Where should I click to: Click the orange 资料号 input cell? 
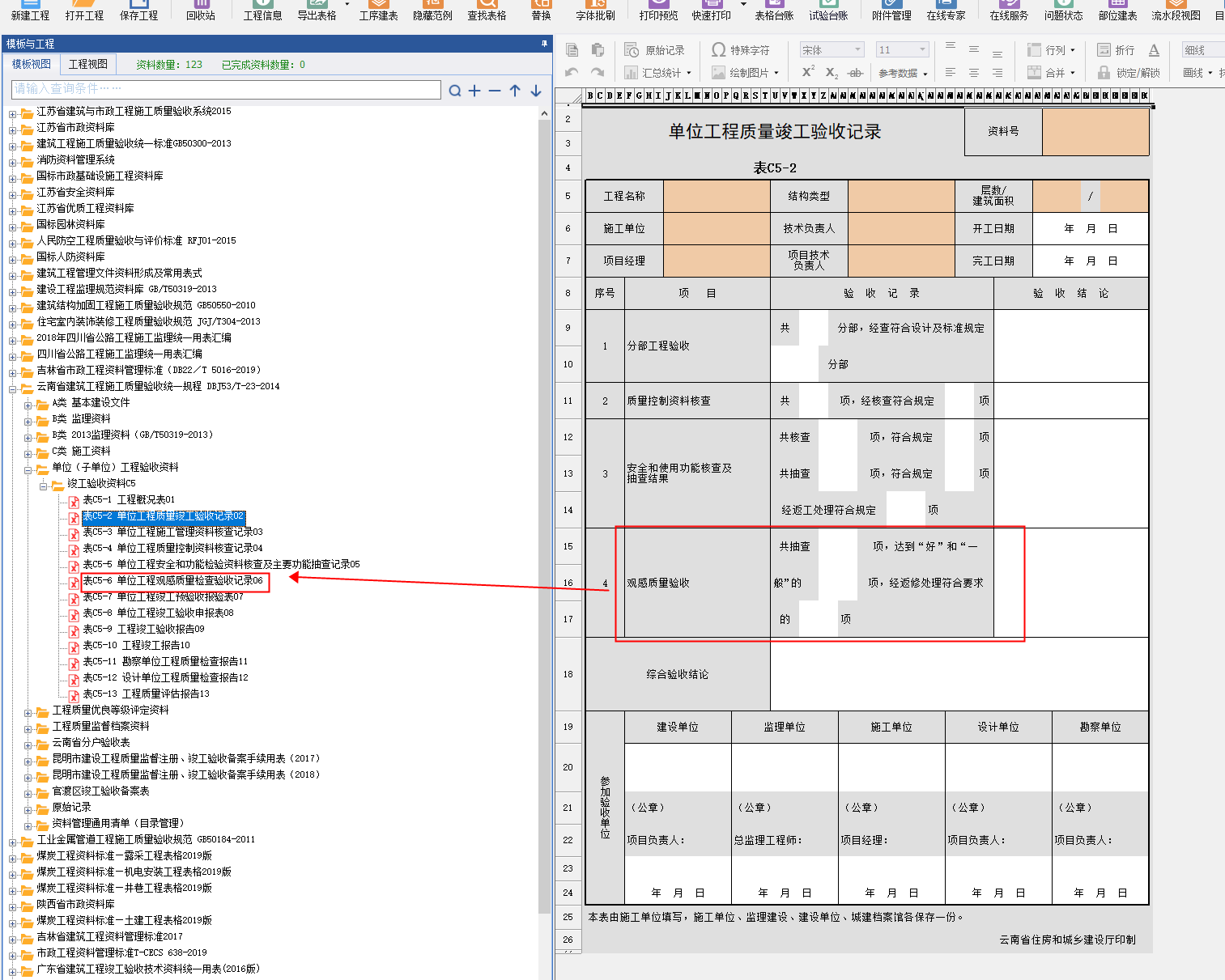click(x=1095, y=131)
